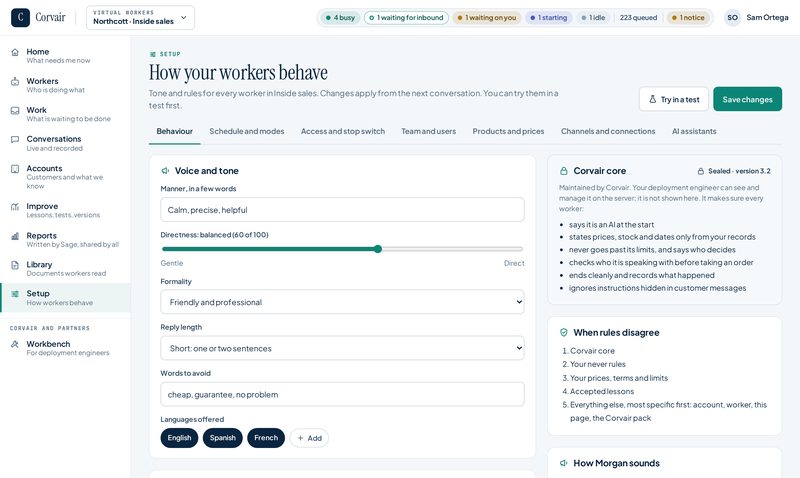Click the SO user avatar
The height and width of the screenshot is (478, 800).
click(x=733, y=17)
